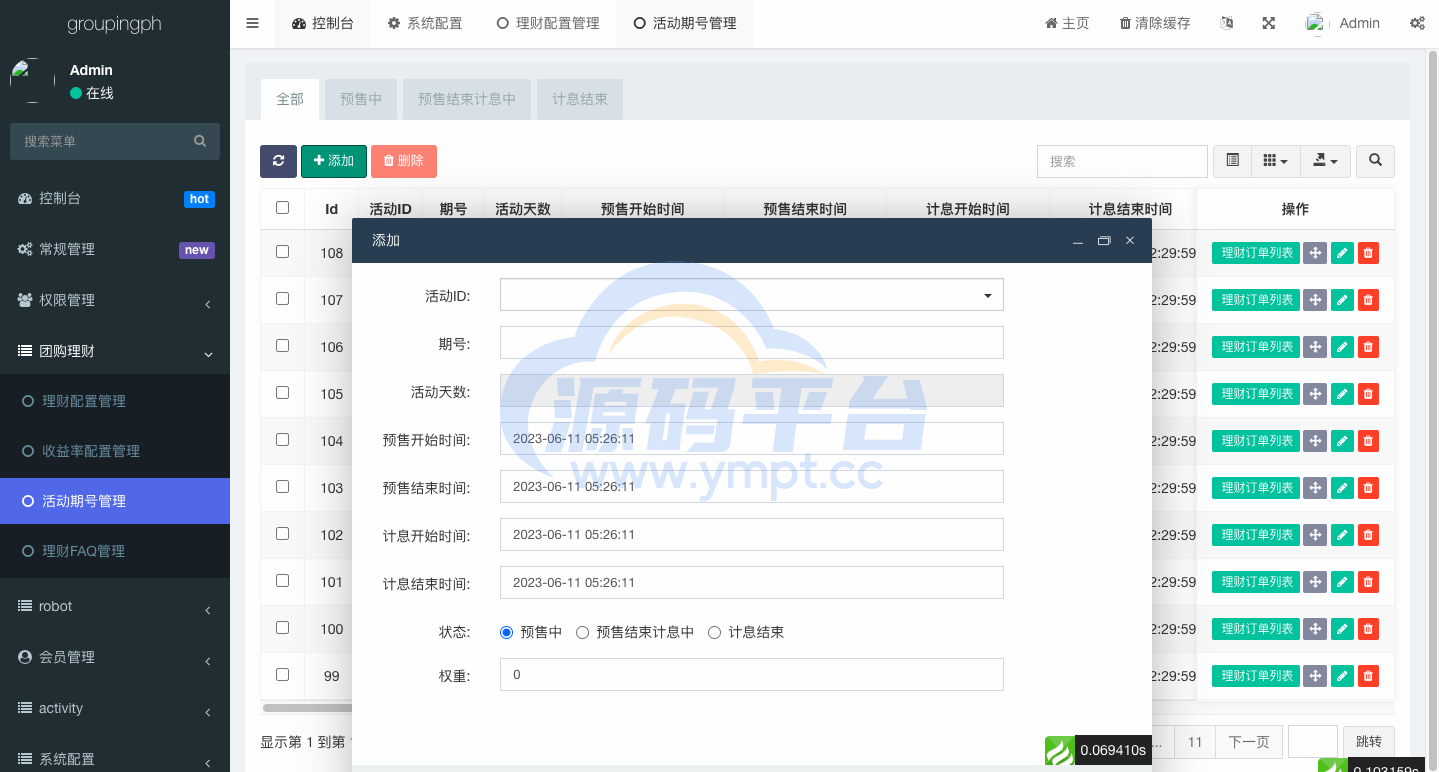Switch to the 控制台 top tab

pos(322,23)
